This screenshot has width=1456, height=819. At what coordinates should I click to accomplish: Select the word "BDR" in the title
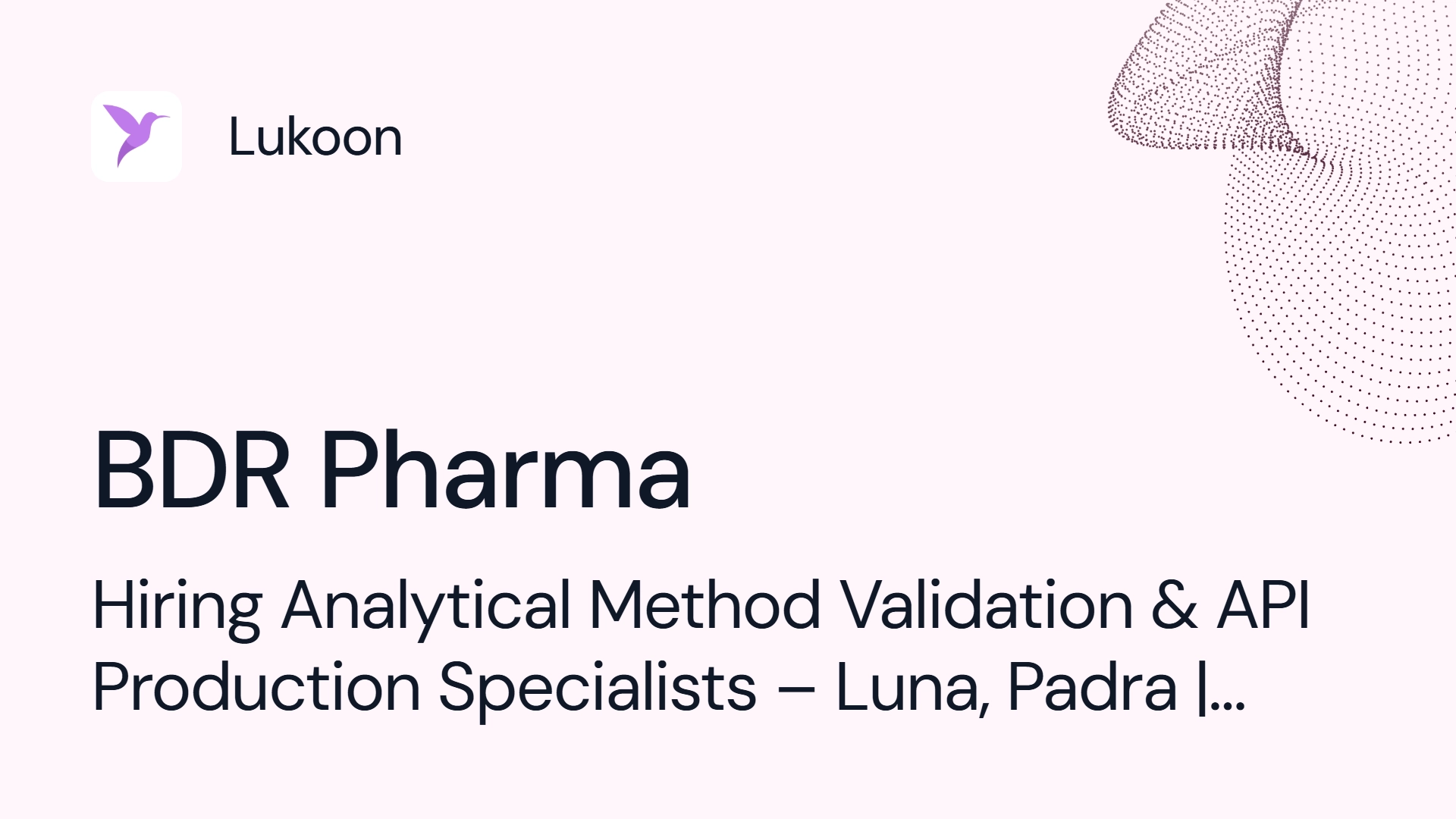point(191,470)
